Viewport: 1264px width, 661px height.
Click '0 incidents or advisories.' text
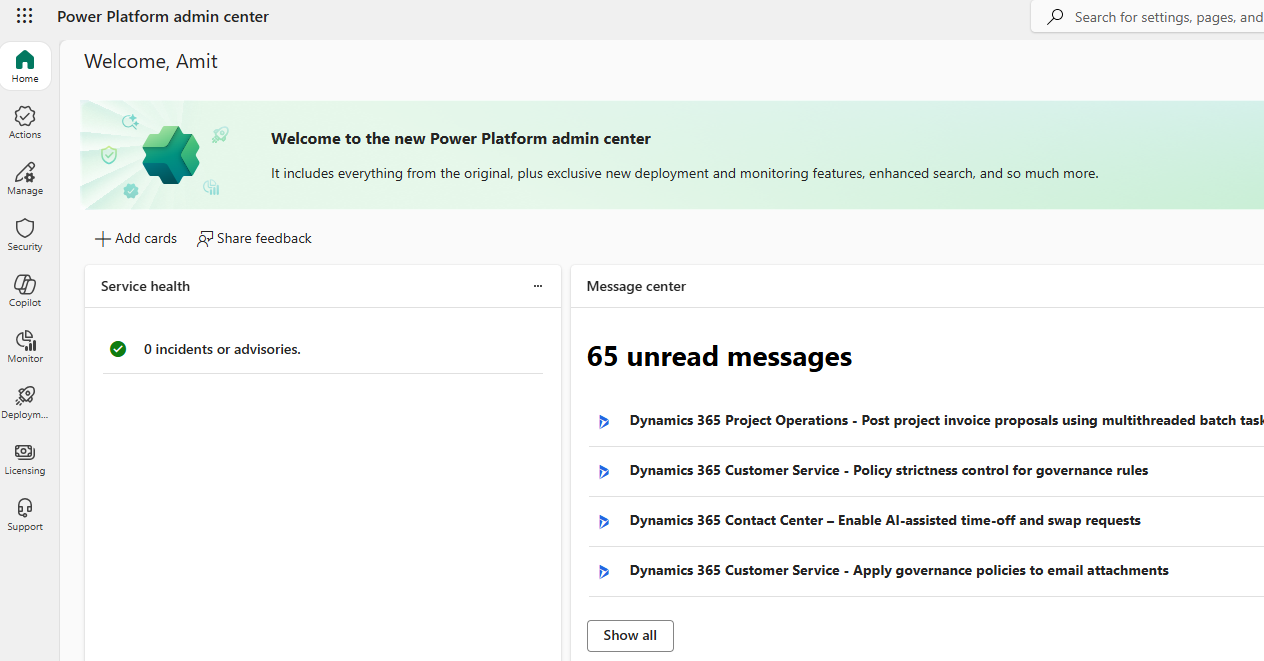[x=222, y=349]
